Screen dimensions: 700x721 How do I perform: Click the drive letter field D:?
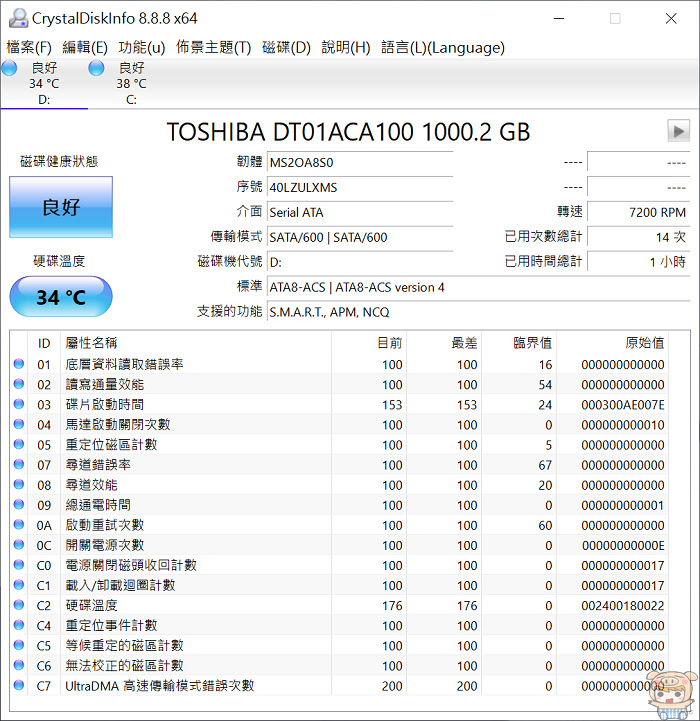pos(360,262)
